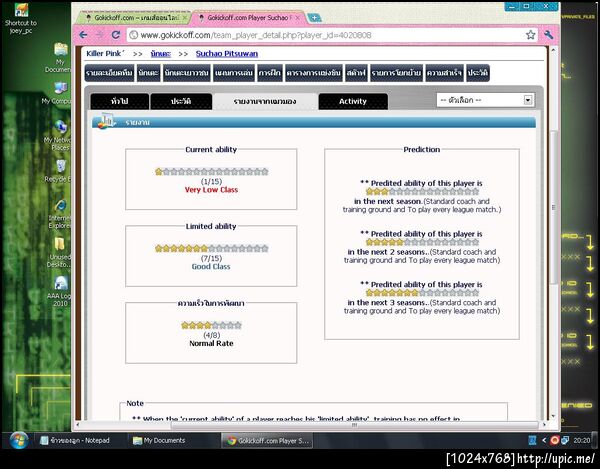Image resolution: width=600 pixels, height=469 pixels.
Task: Switch to the Notepad taskbar button
Action: click(x=78, y=441)
